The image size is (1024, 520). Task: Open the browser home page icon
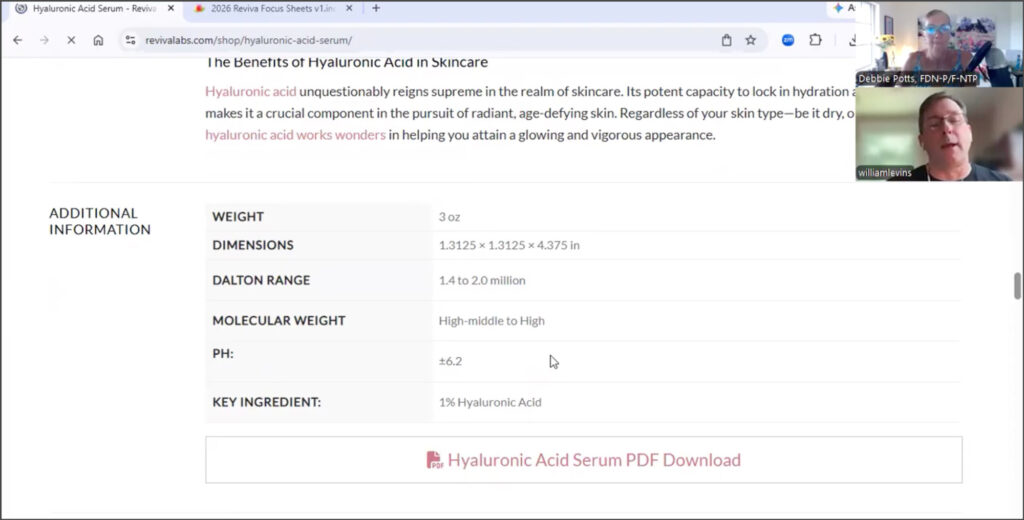coord(98,40)
